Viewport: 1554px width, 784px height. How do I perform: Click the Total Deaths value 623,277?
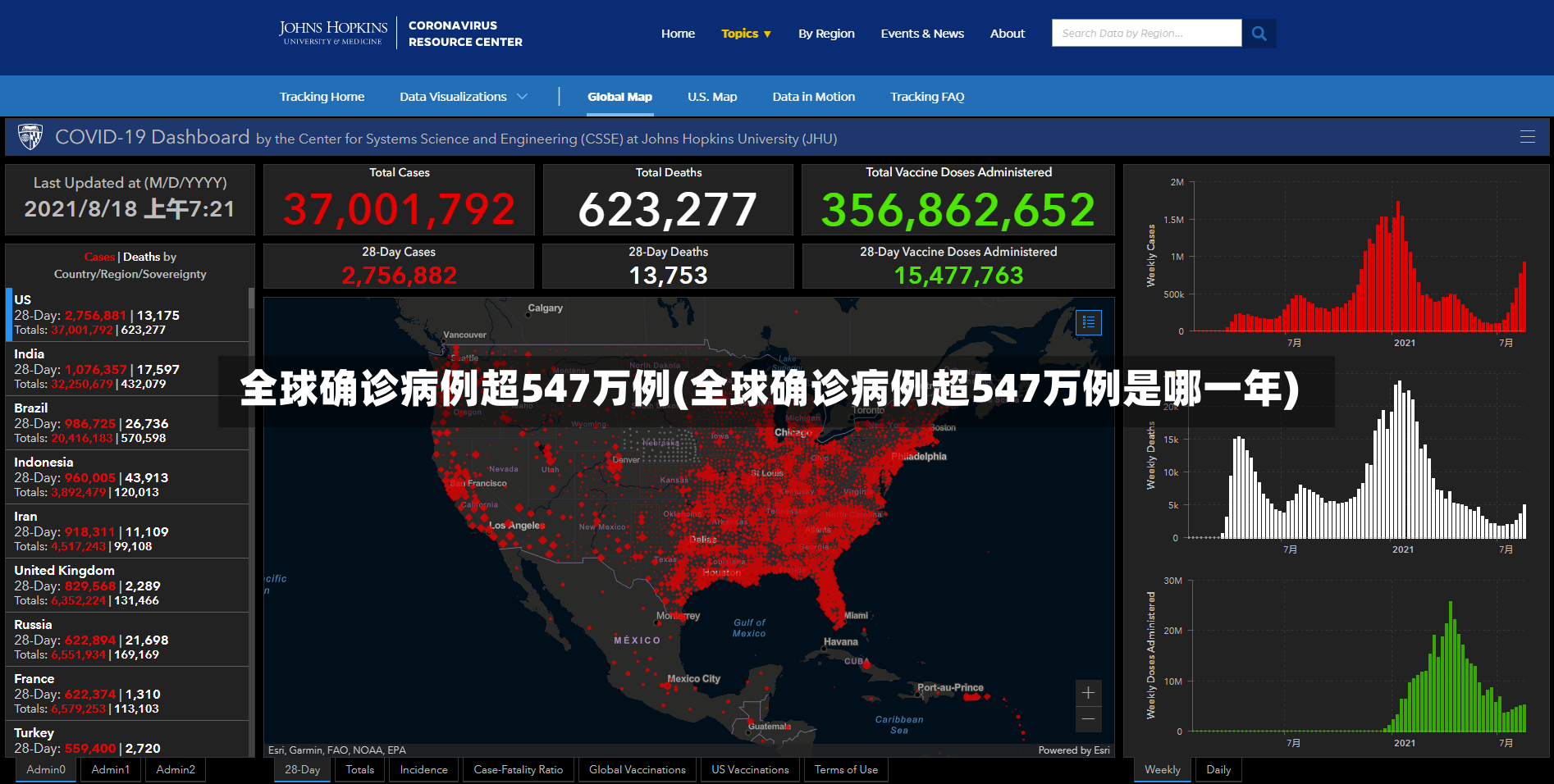click(x=668, y=209)
